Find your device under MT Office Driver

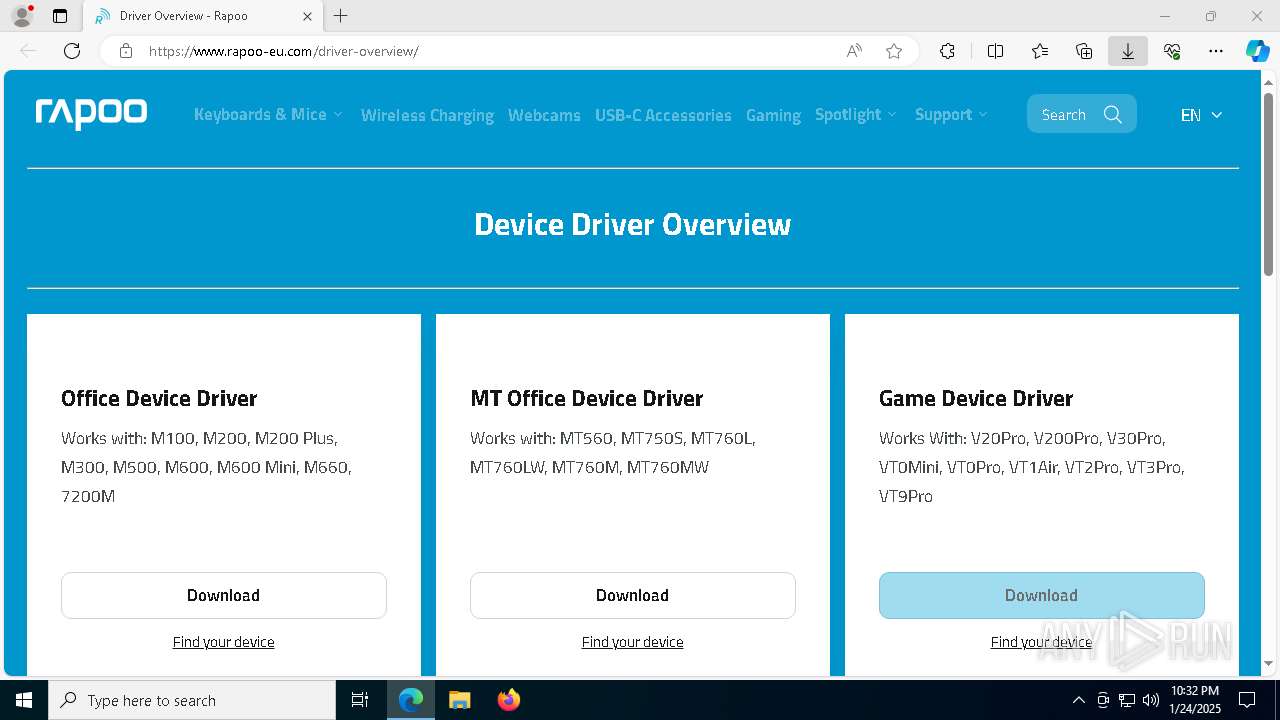[632, 642]
